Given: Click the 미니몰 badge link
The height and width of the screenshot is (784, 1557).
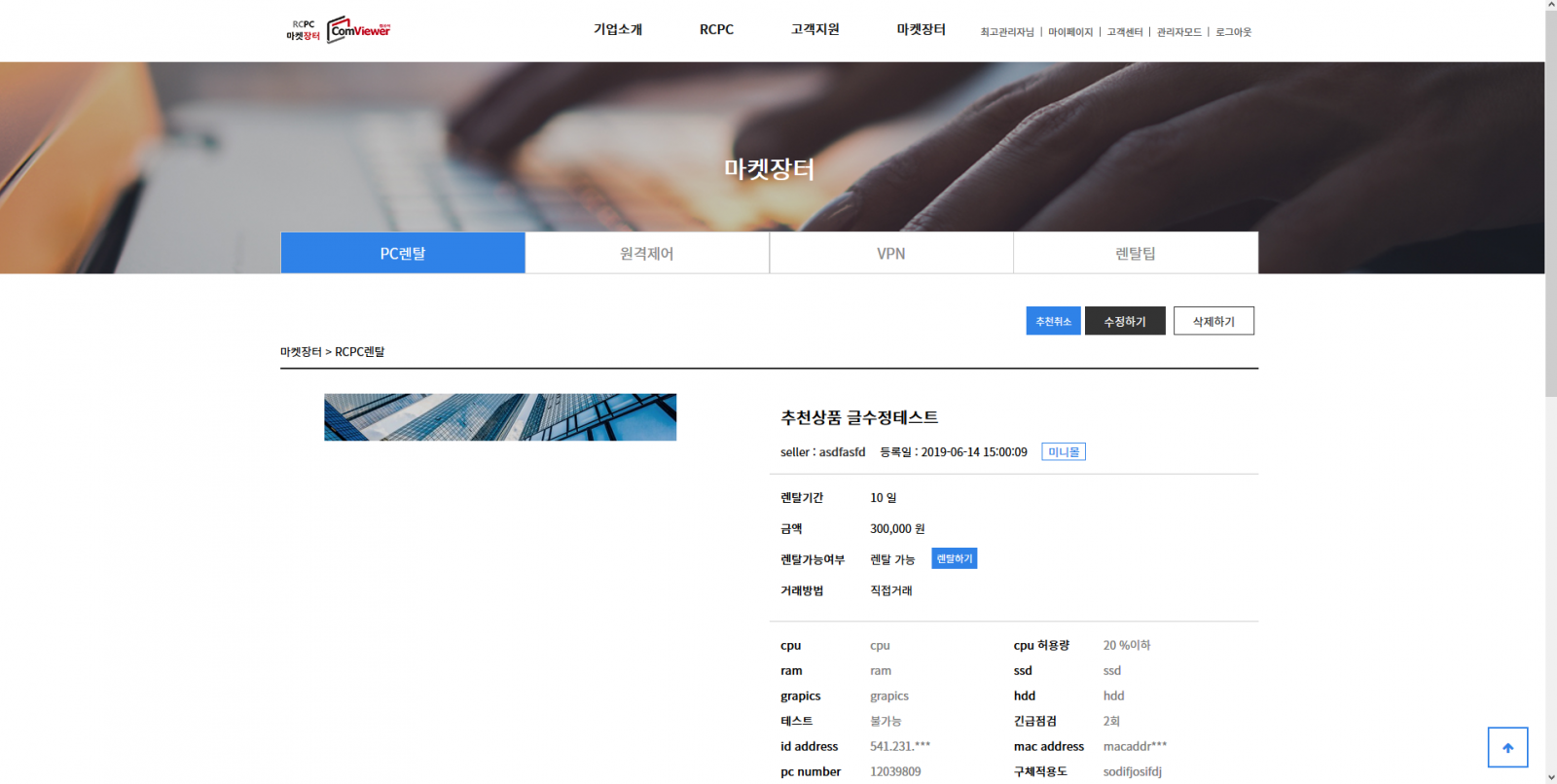Looking at the screenshot, I should point(1063,452).
